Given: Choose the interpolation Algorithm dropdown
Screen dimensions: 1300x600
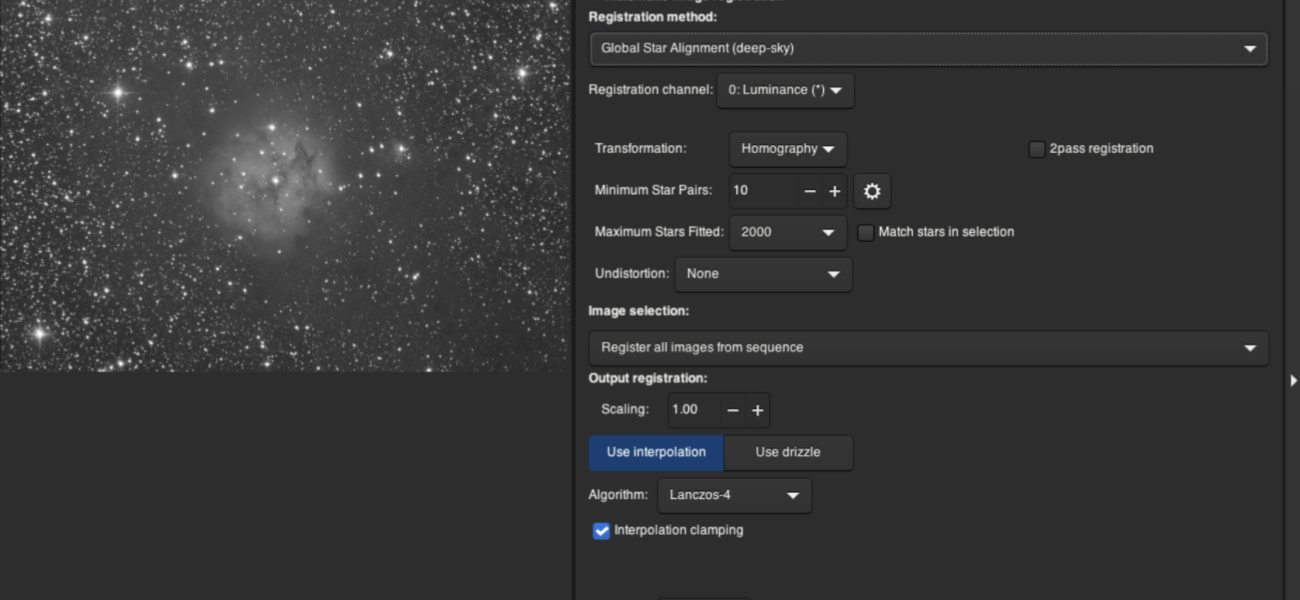Looking at the screenshot, I should [734, 495].
